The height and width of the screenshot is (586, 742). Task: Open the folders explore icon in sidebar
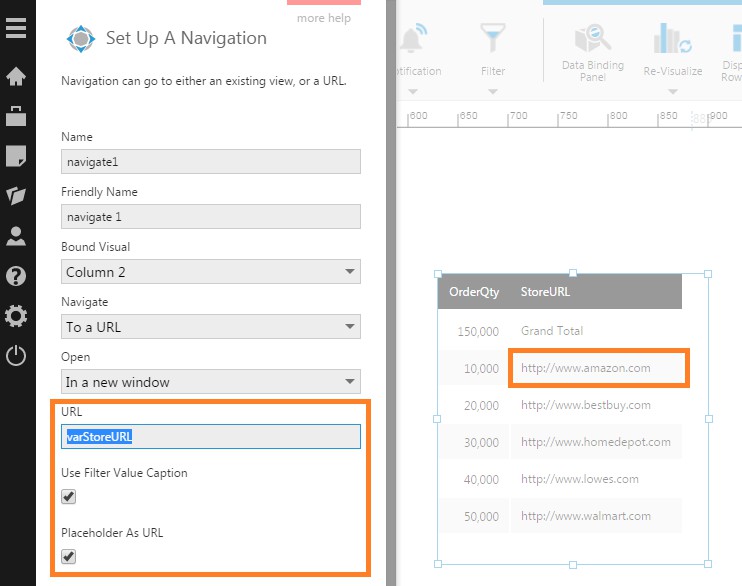tap(16, 195)
